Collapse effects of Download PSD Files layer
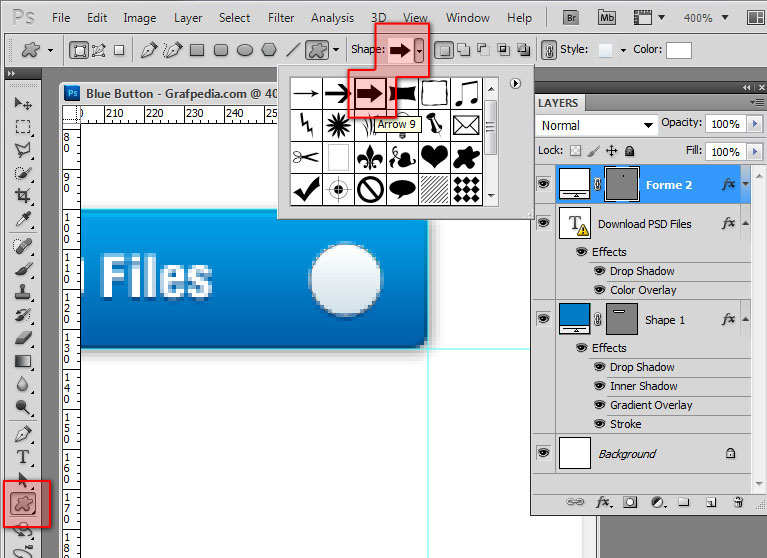The height and width of the screenshot is (558, 767). coord(745,223)
